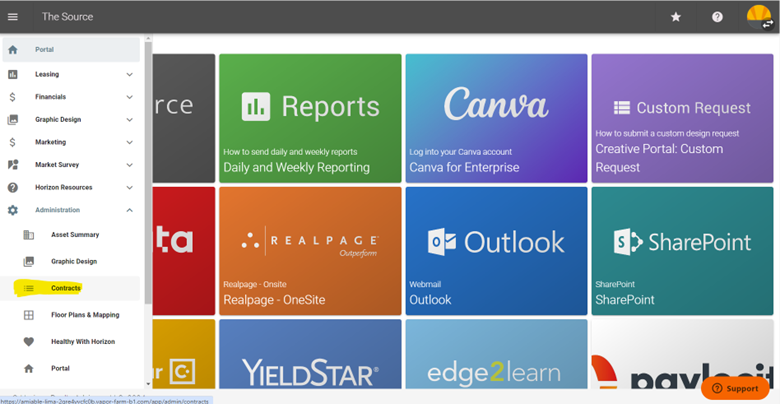The width and height of the screenshot is (780, 404).
Task: Click the Marketing menu label
Action: click(x=50, y=142)
